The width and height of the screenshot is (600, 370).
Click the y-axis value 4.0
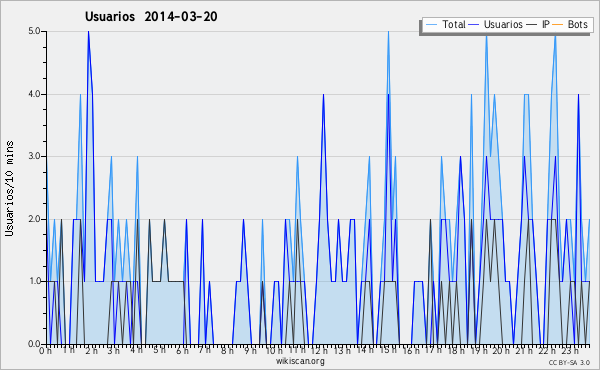click(x=34, y=94)
